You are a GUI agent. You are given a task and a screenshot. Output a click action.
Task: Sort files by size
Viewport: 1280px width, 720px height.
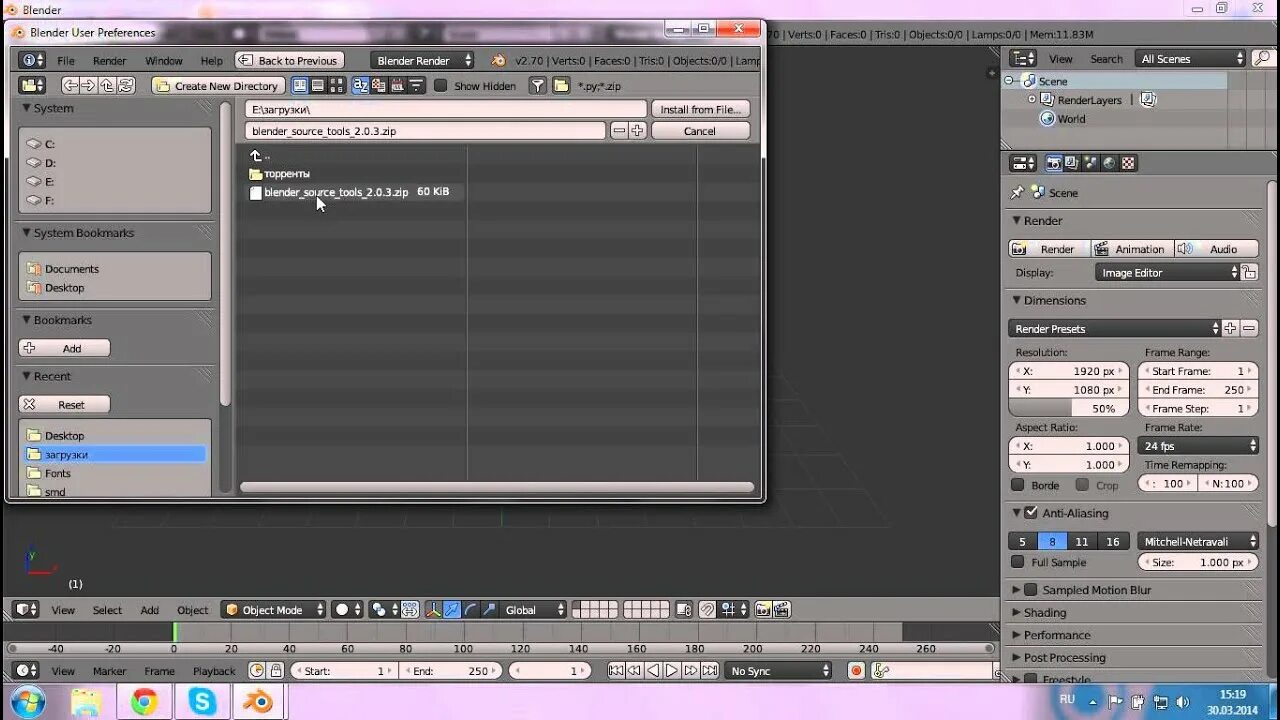coord(416,86)
